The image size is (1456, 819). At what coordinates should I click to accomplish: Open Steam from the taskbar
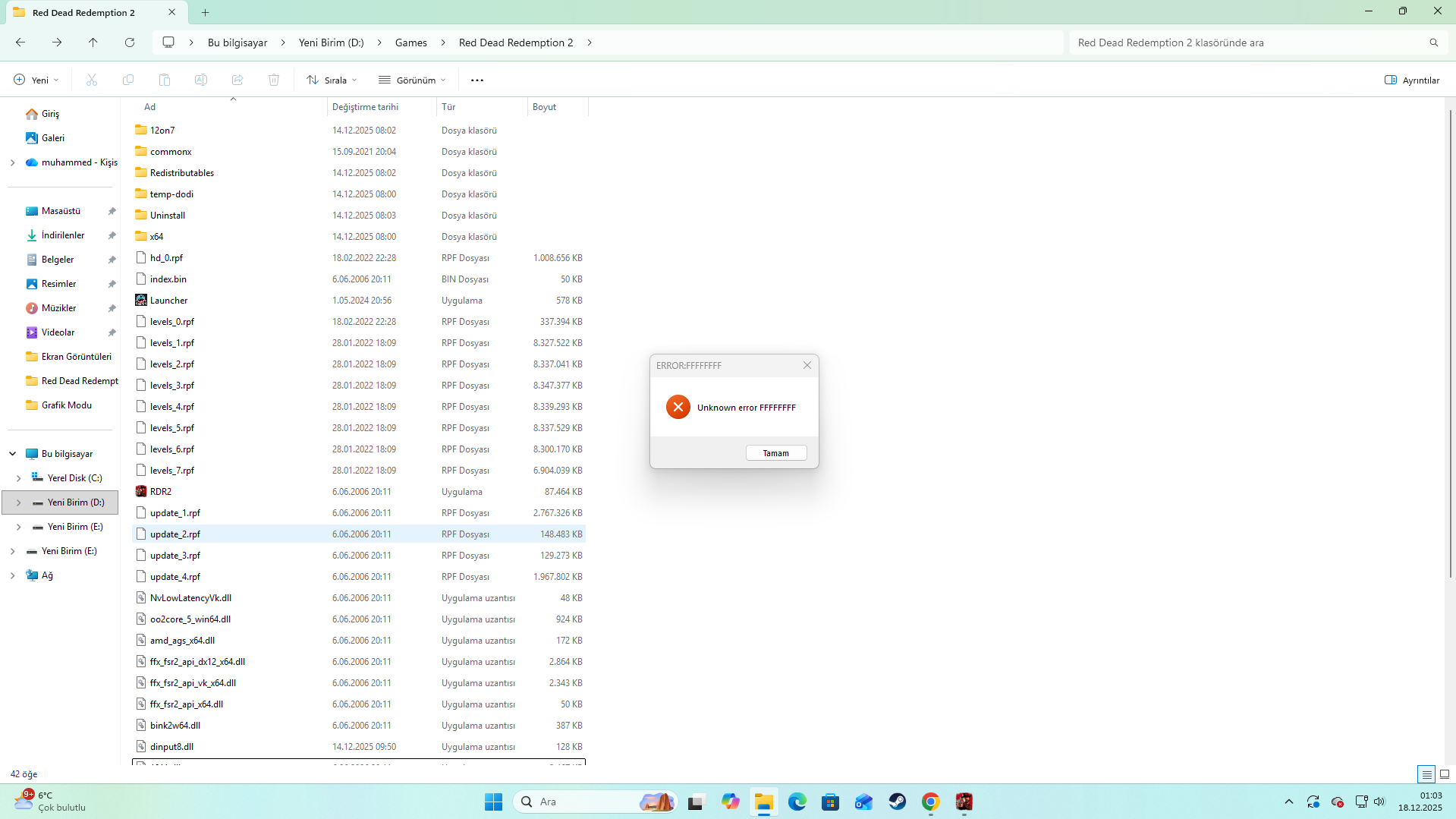898,802
